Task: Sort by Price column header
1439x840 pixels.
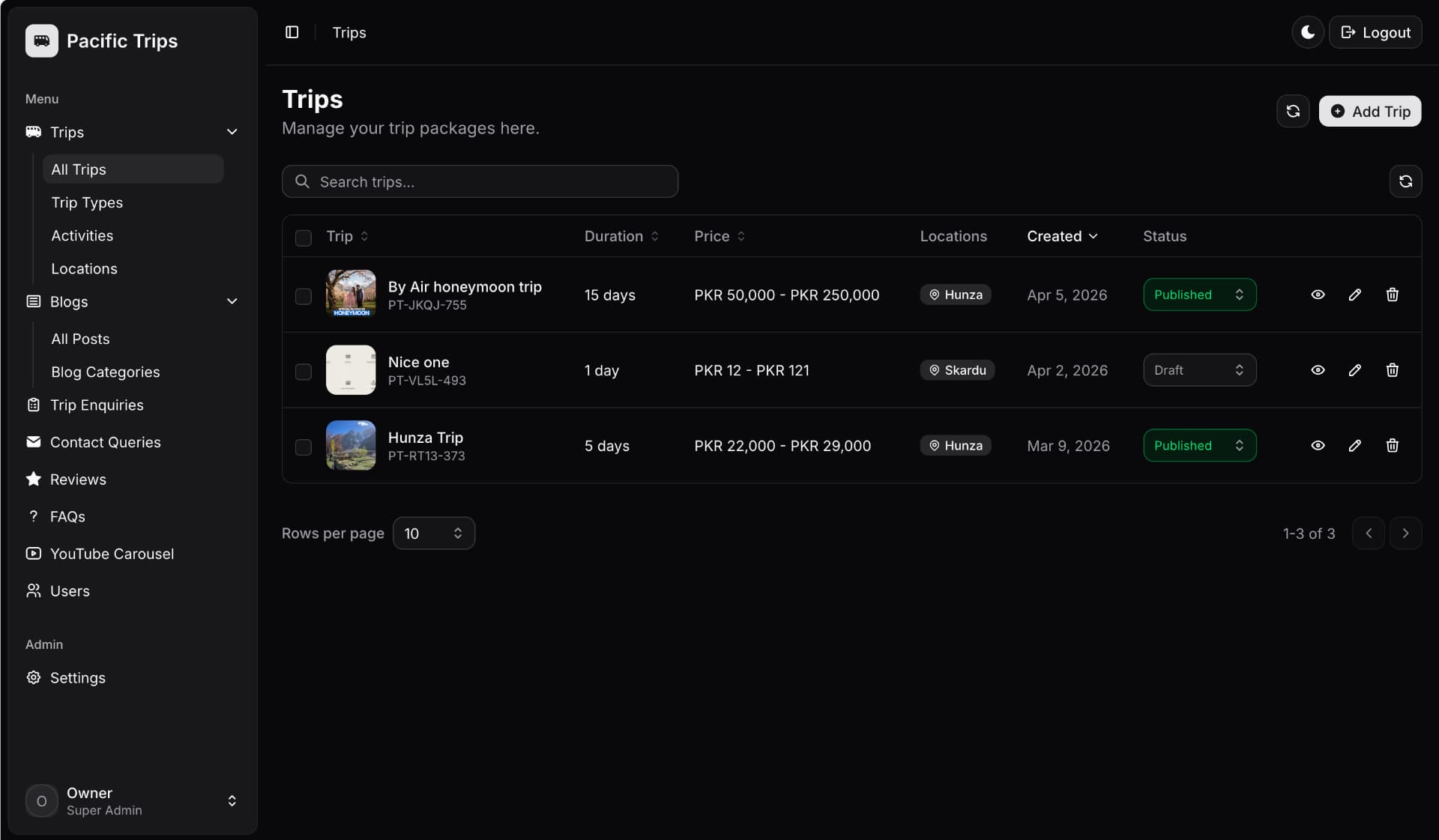Action: [x=719, y=236]
